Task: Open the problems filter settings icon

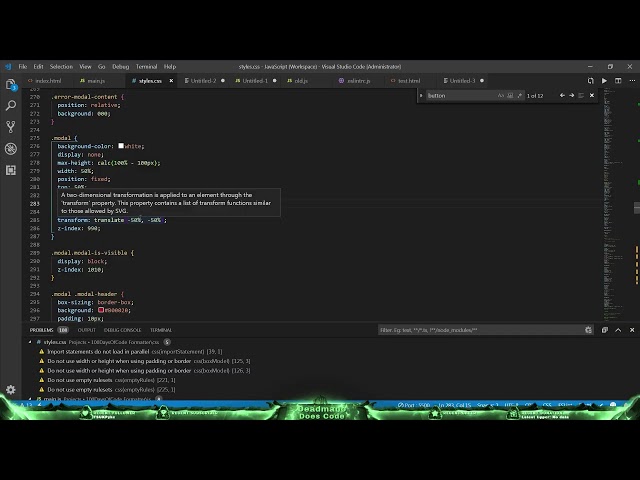Action: pos(588,330)
